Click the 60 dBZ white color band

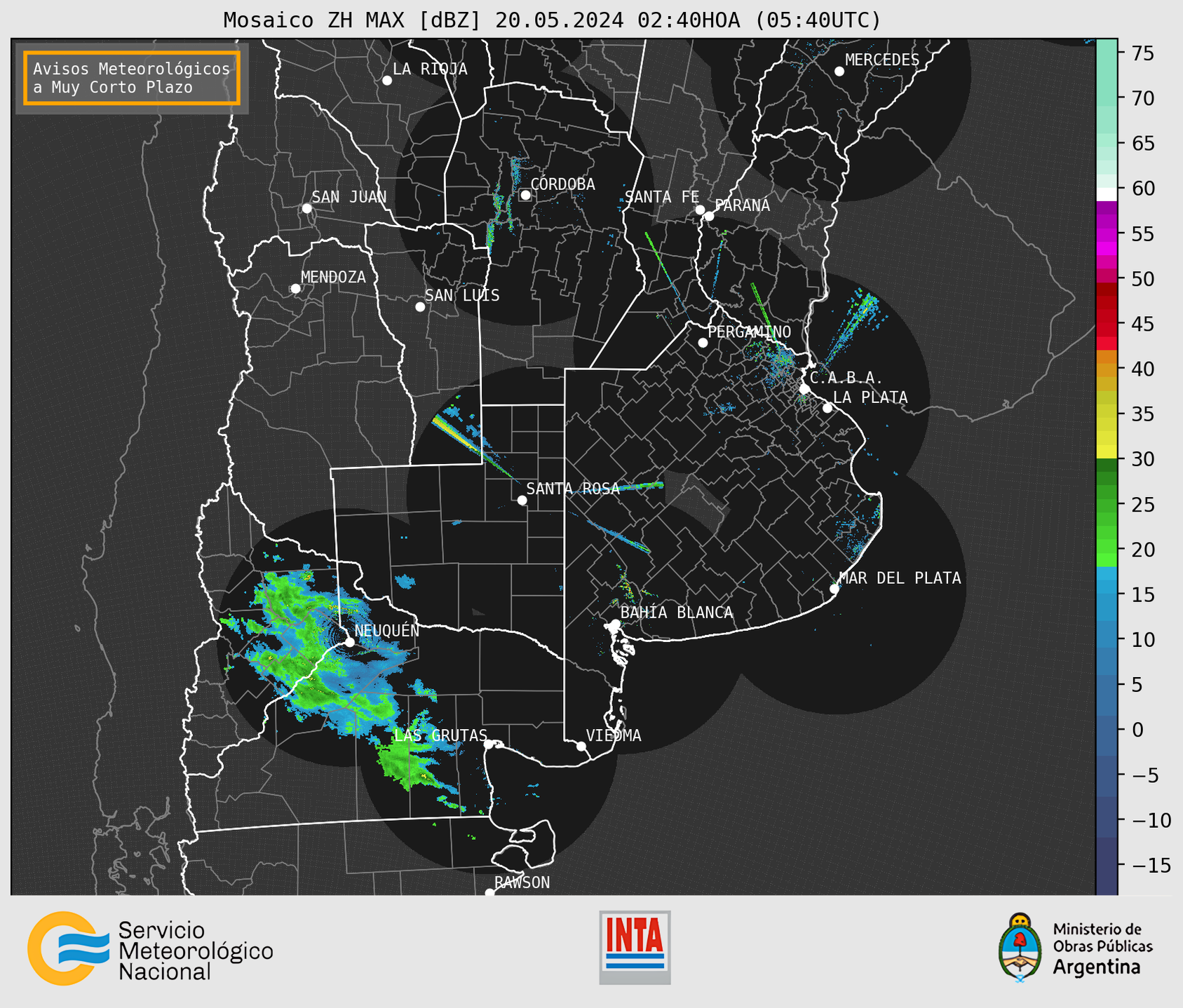click(x=1107, y=195)
